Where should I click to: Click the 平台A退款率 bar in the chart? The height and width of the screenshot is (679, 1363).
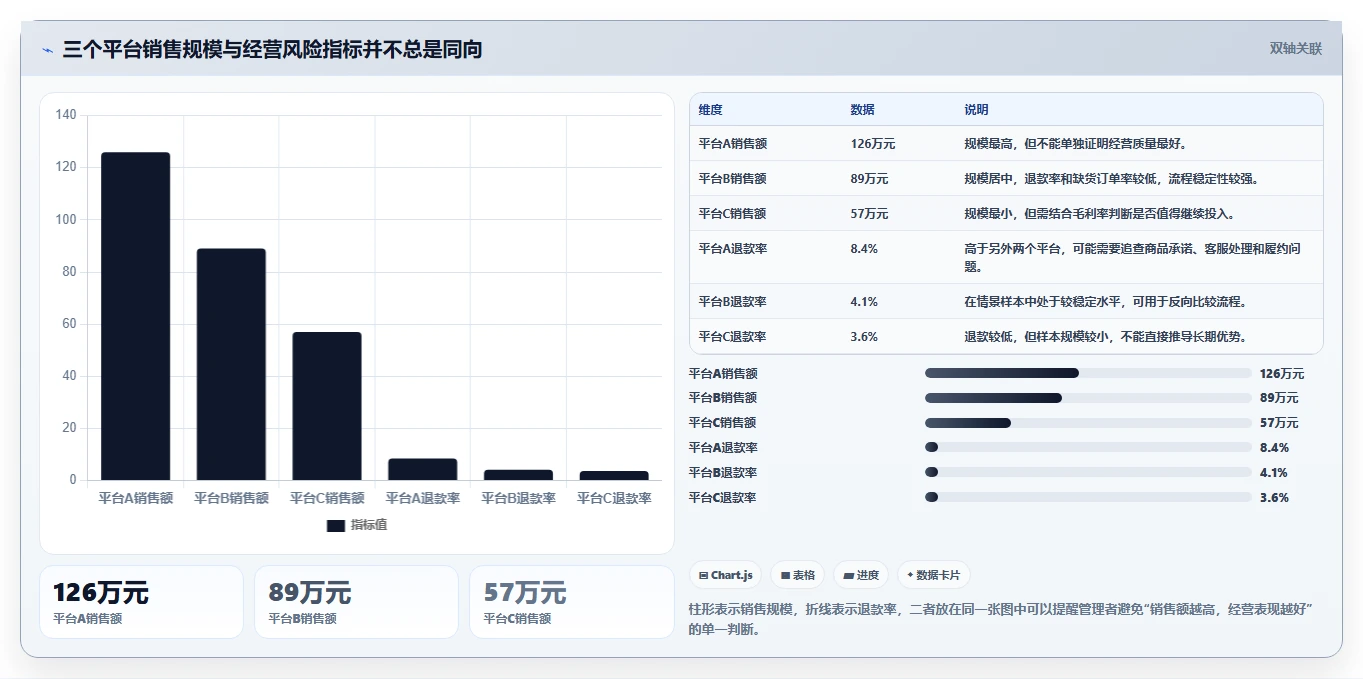[x=422, y=469]
